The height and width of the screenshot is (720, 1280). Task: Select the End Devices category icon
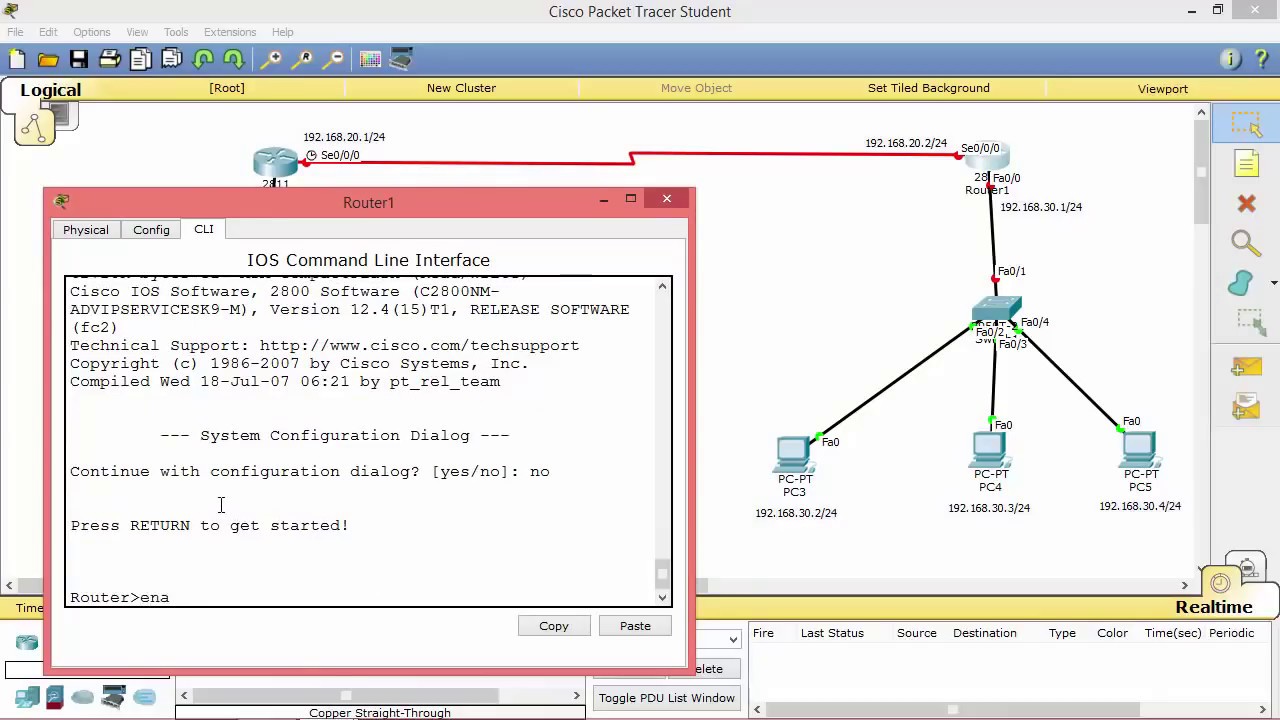click(x=27, y=697)
